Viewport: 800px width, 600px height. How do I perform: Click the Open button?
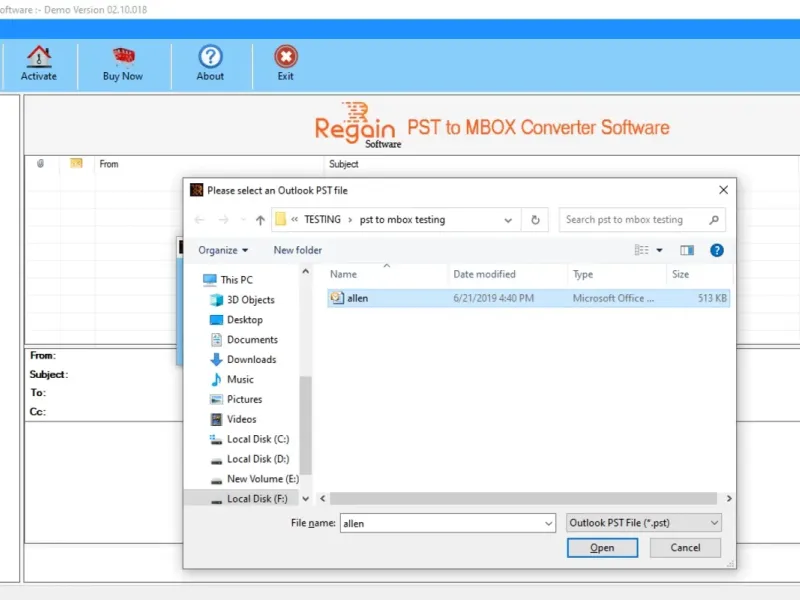coord(602,548)
